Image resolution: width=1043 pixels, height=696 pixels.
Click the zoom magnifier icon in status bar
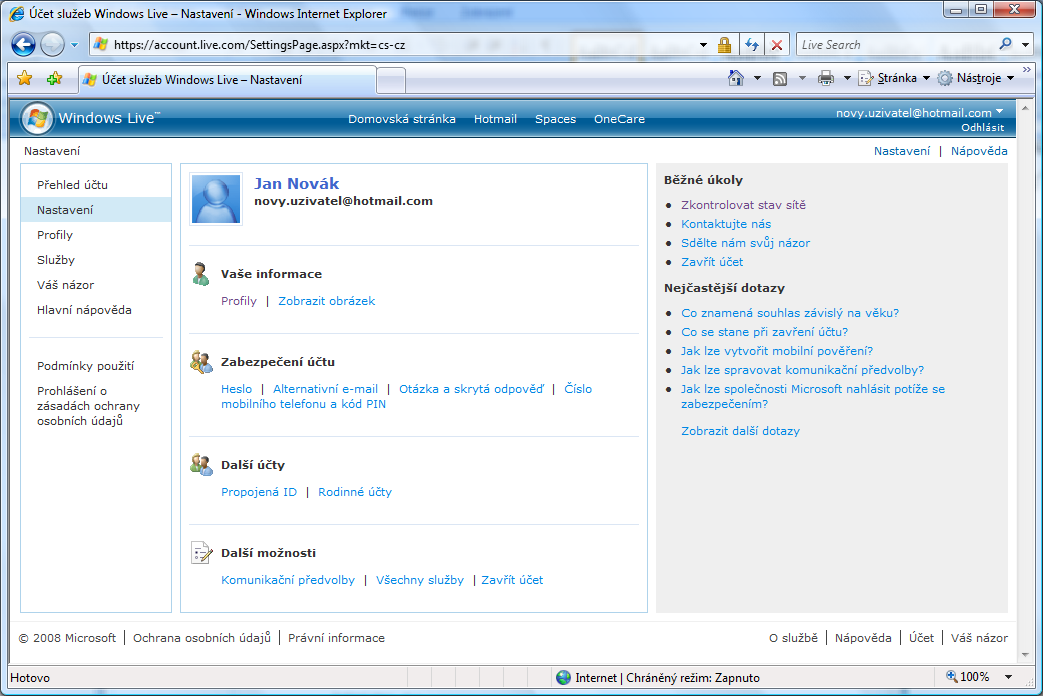[952, 677]
